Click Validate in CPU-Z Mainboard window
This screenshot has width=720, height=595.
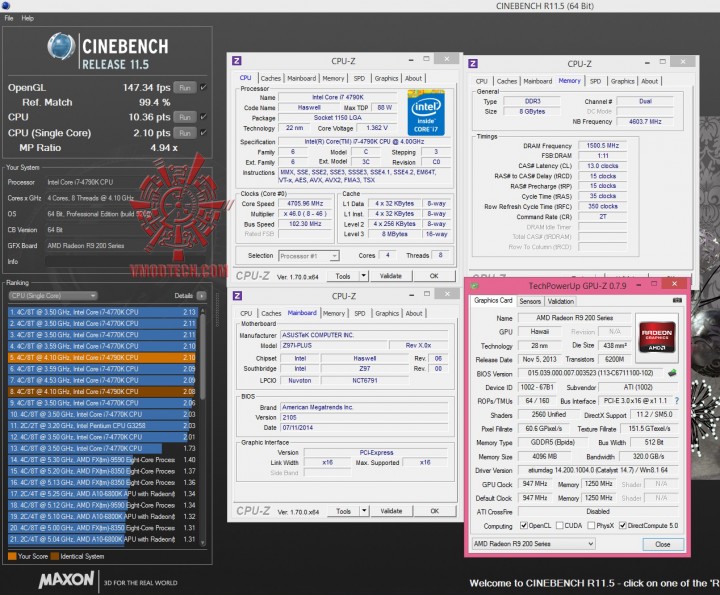(391, 511)
